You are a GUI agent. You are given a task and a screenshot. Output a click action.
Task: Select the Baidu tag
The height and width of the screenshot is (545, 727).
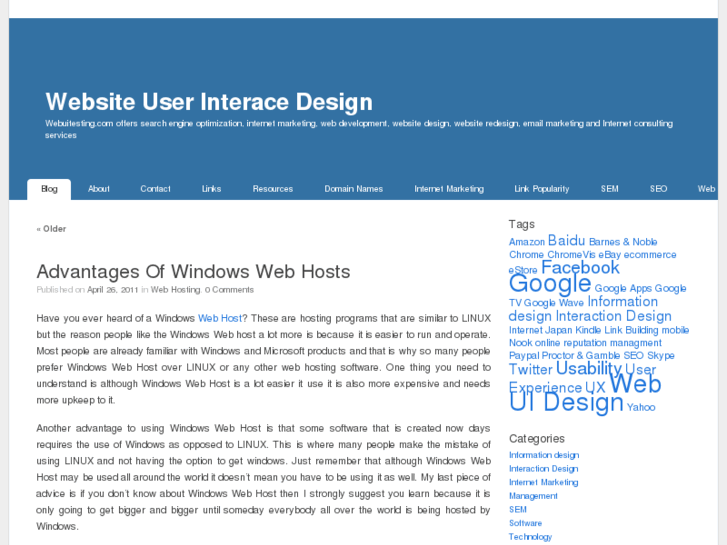(x=566, y=240)
